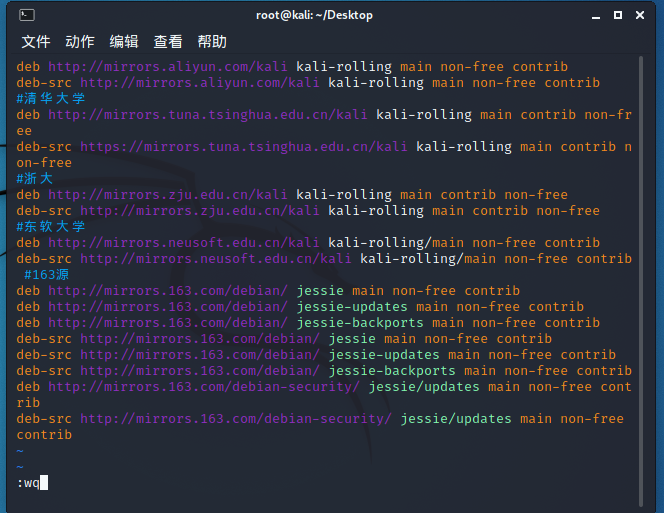The height and width of the screenshot is (513, 664).
Task: Click deb http://mirrors.neusoft.edu.cn/kali URL
Action: pos(184,243)
